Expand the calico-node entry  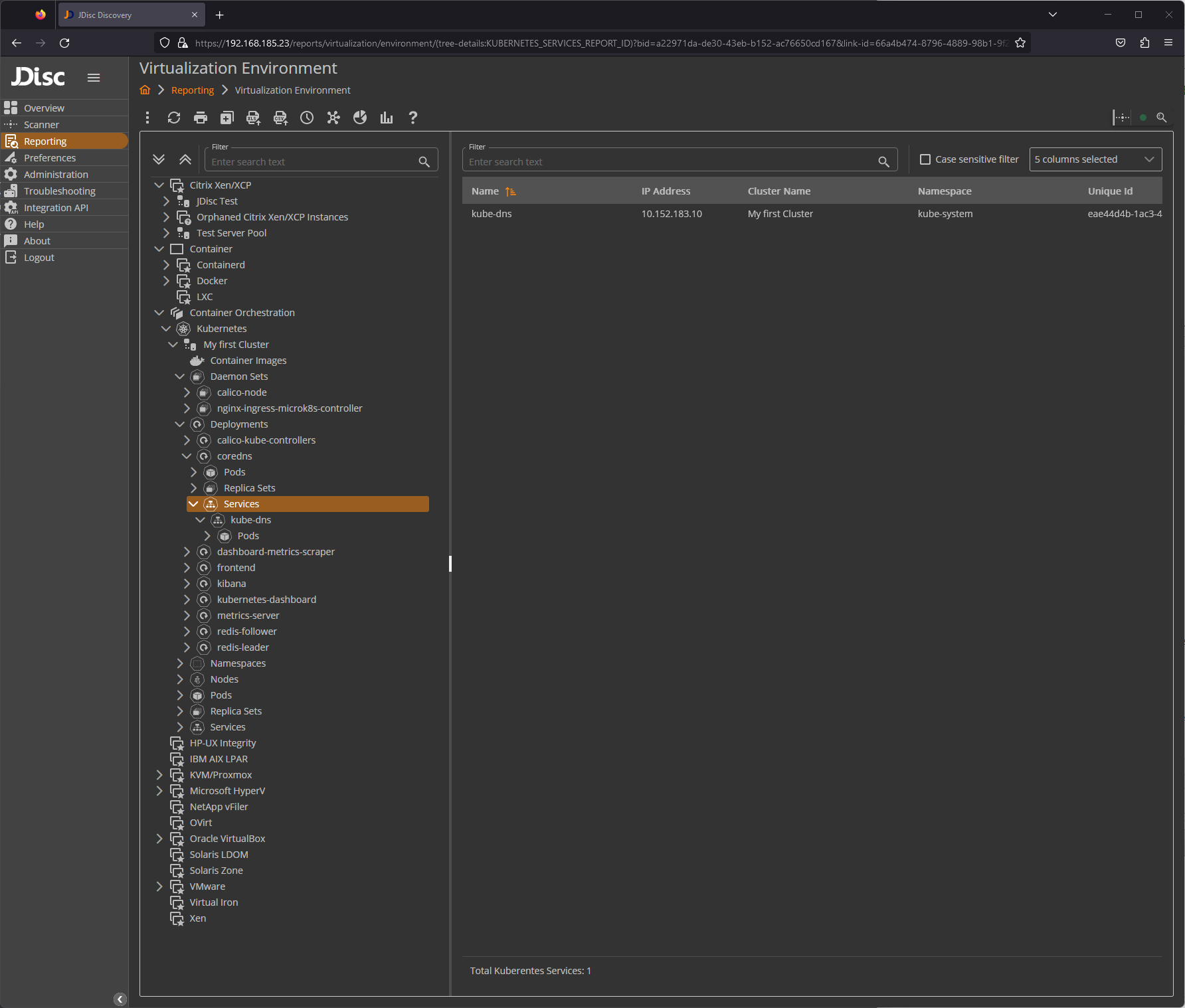187,392
